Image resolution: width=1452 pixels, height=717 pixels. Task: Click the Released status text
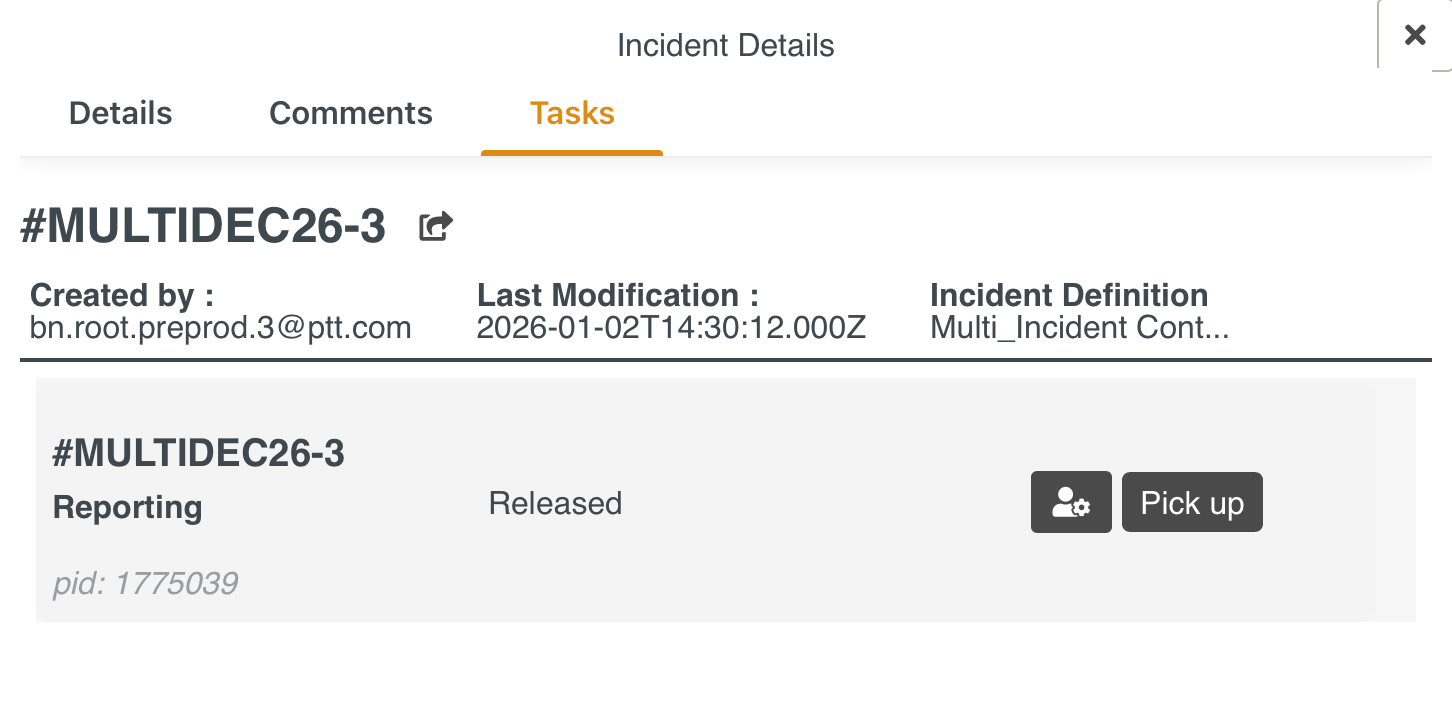[555, 503]
